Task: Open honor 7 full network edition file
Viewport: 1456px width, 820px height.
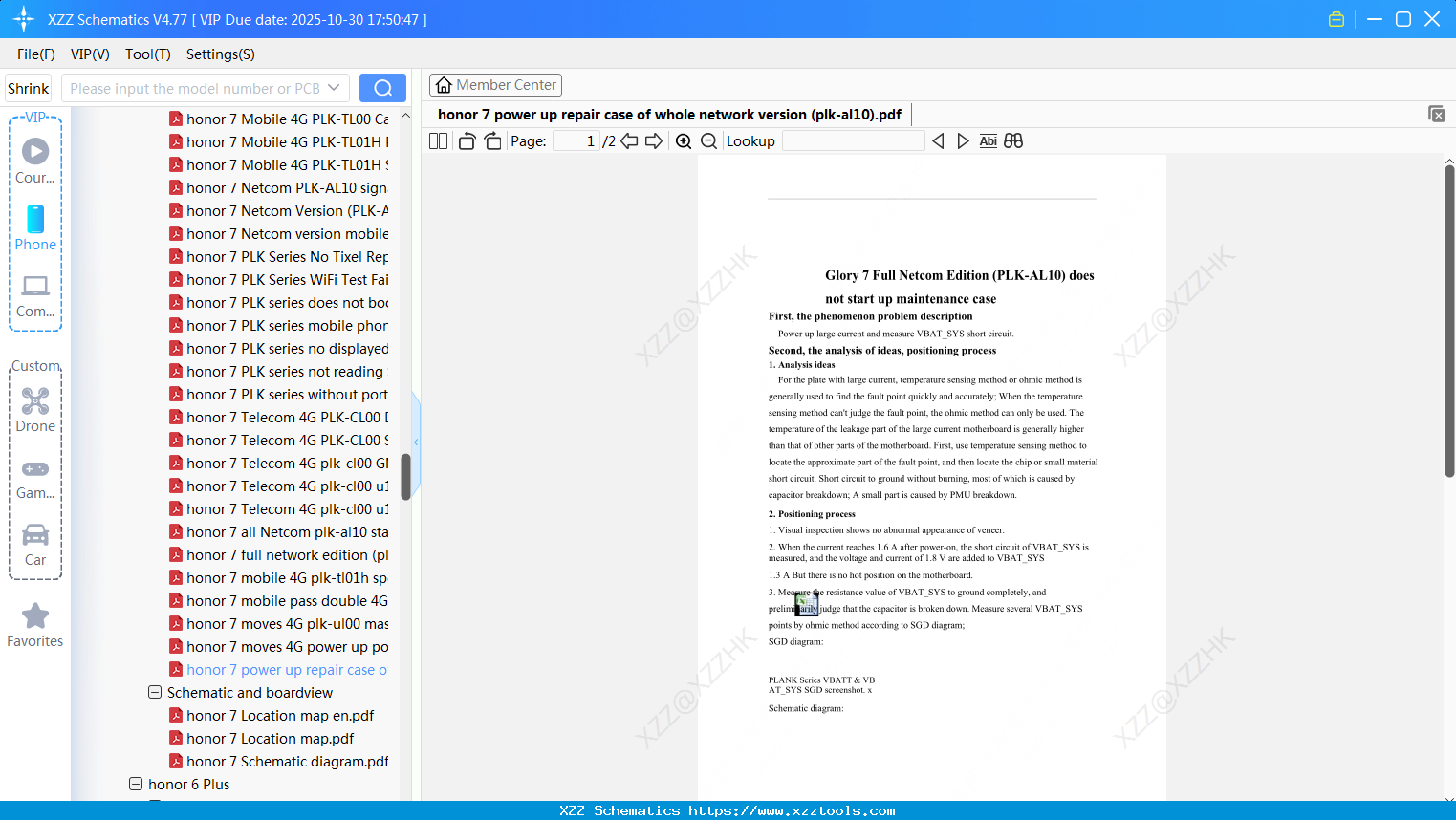Action: (278, 554)
